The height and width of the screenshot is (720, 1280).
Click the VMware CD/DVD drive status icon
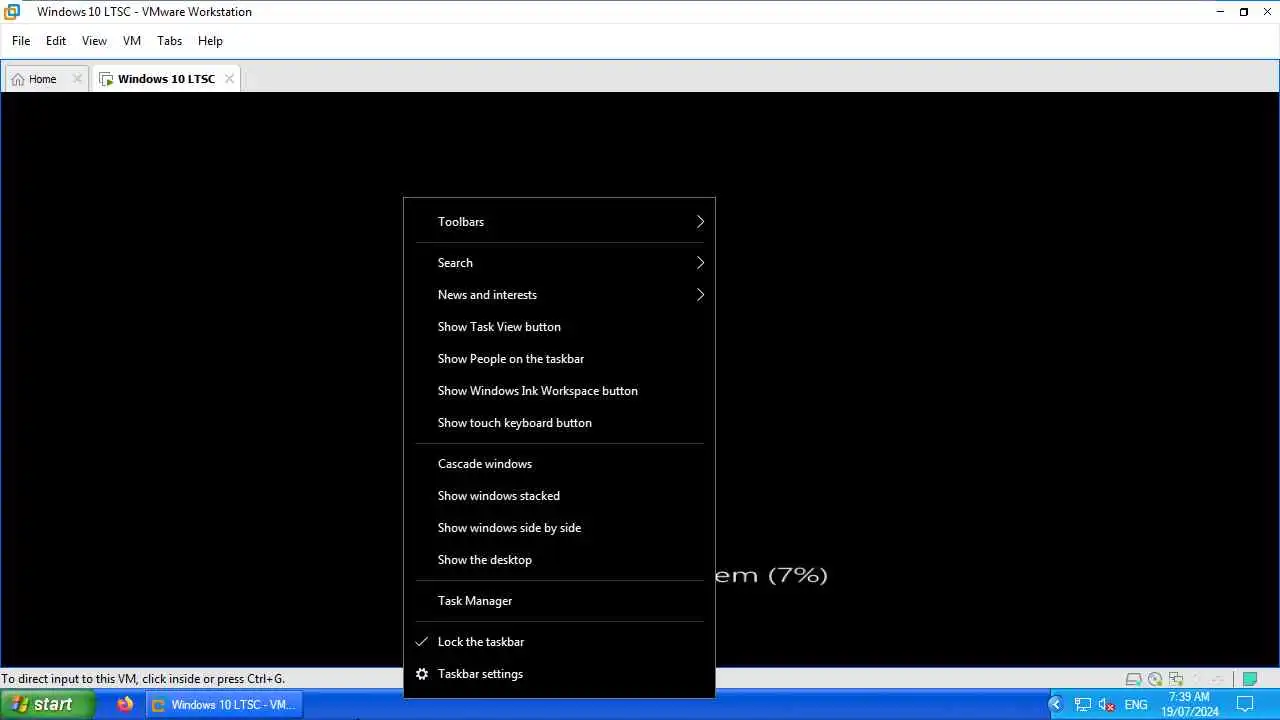[1155, 679]
